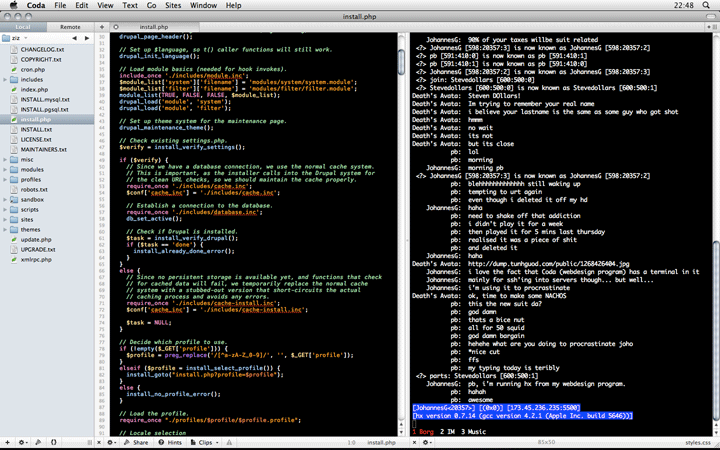Screen dimensions: 720x450
Task: Switch to terminal window 3 Music
Action: coord(473,432)
